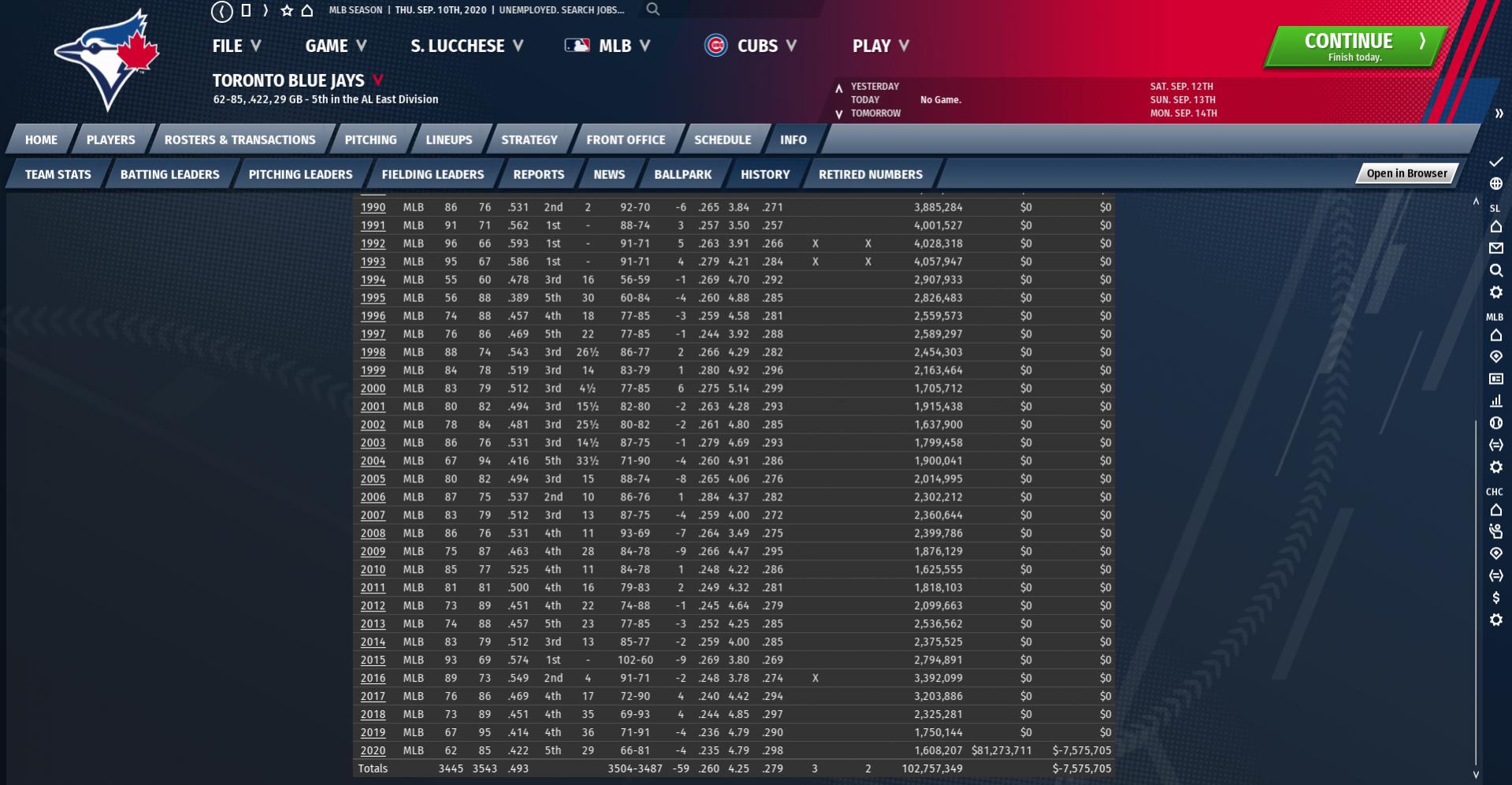The image size is (1512, 785).
Task: Open the mail envelope icon in sidebar
Action: pos(1495,248)
